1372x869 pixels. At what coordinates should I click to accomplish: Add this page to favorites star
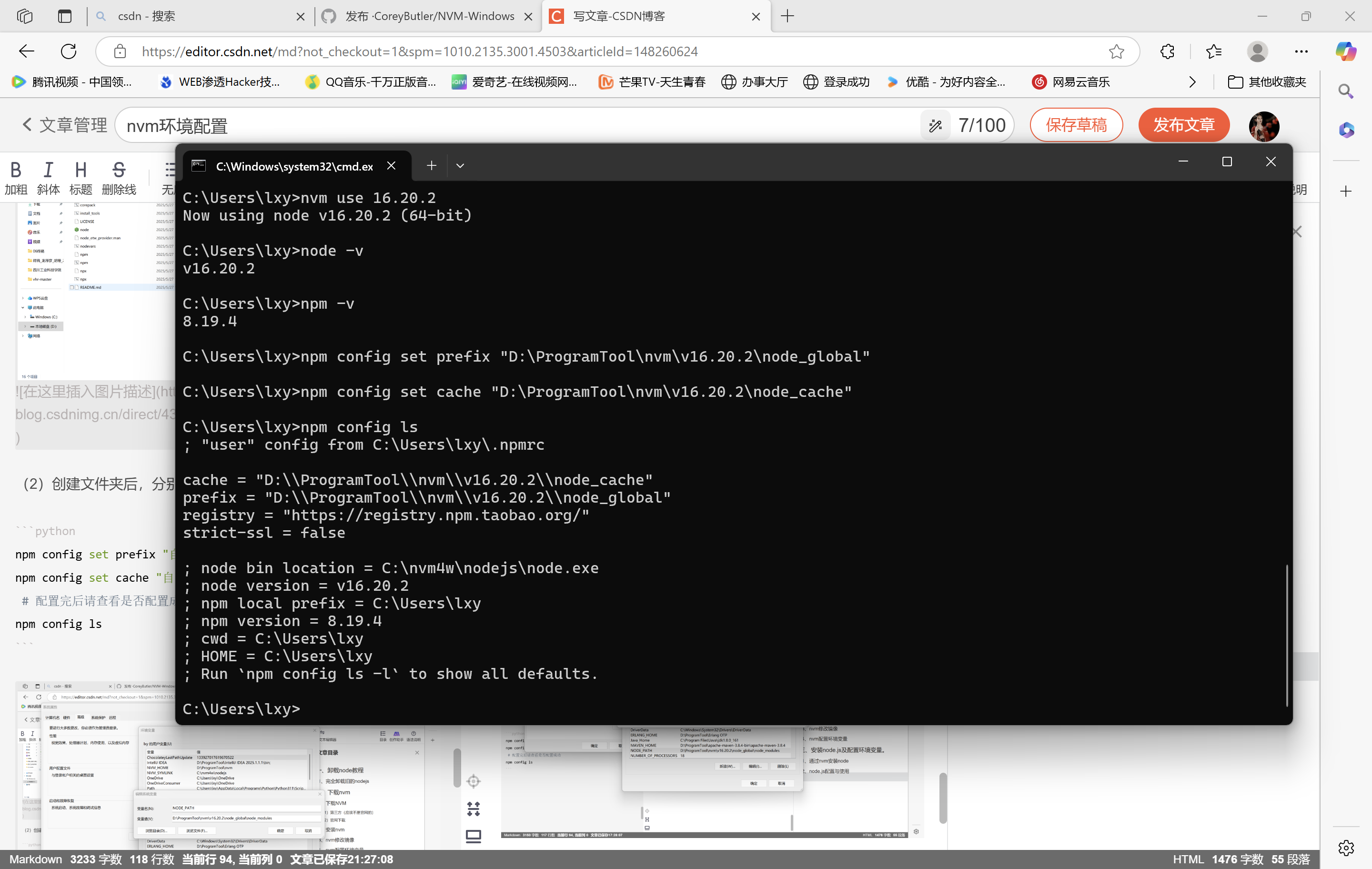[x=1116, y=52]
